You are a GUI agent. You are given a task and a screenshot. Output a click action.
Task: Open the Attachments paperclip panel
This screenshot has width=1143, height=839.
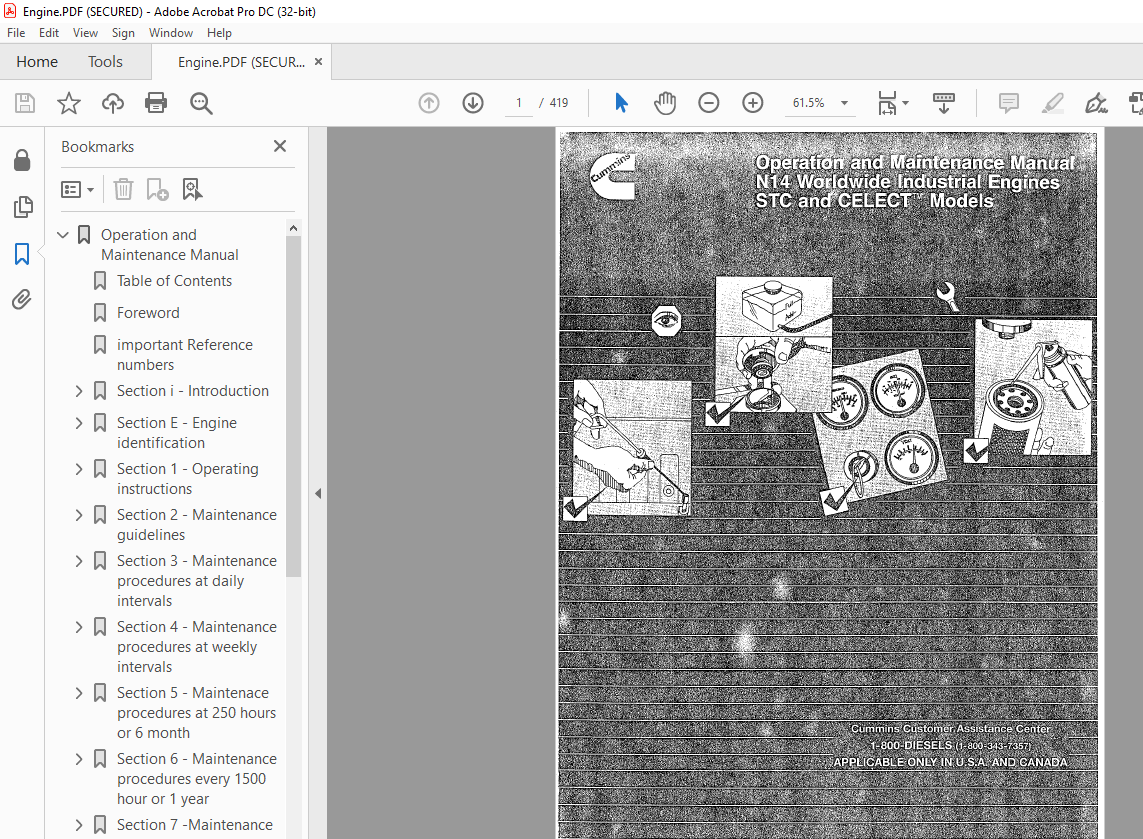pyautogui.click(x=22, y=300)
